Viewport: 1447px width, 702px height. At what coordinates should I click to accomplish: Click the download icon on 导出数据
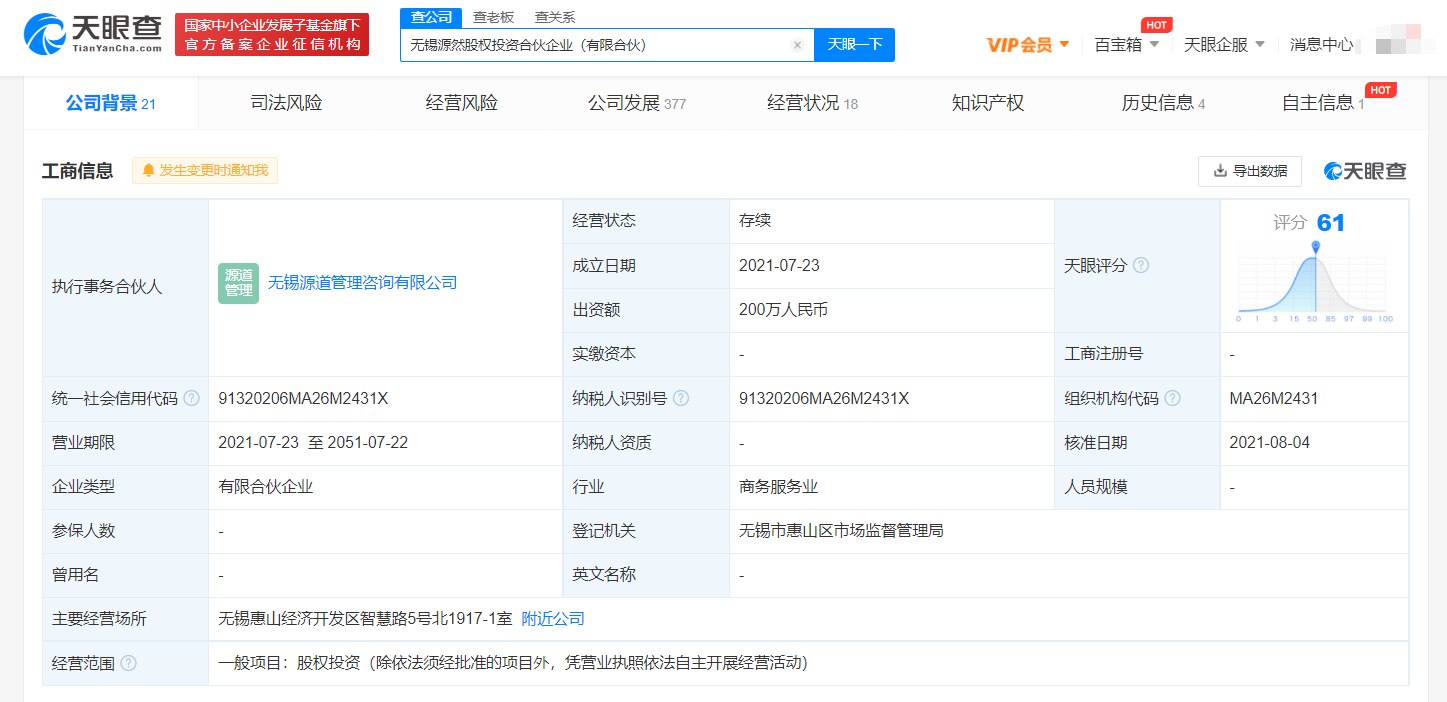click(x=1218, y=171)
